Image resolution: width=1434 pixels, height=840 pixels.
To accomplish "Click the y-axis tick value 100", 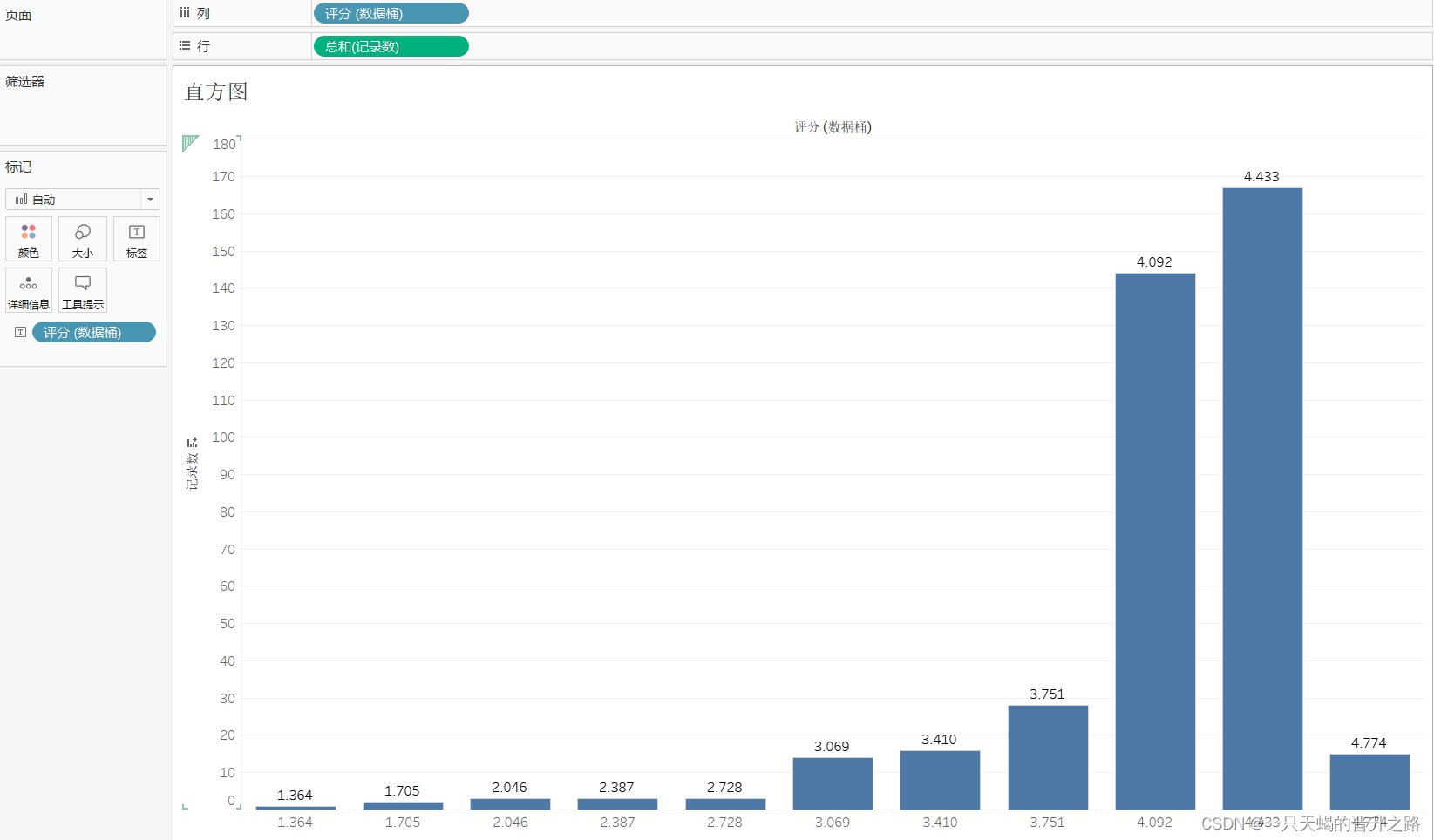I will (223, 437).
